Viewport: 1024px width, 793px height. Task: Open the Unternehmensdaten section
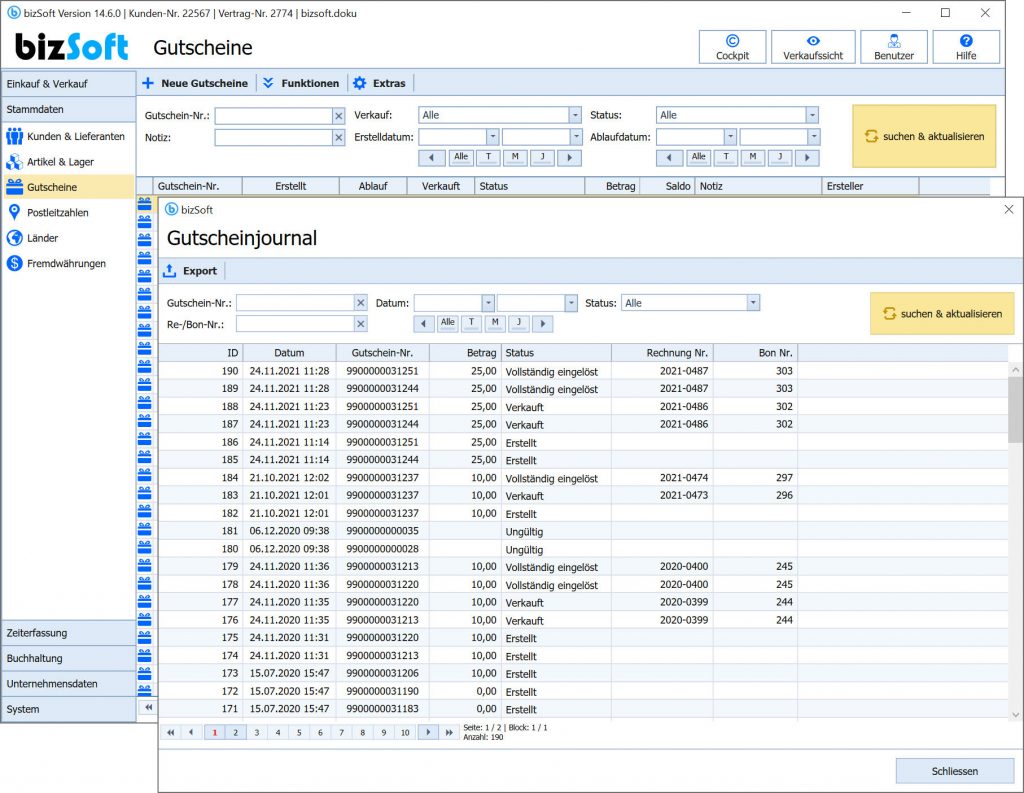tap(68, 684)
